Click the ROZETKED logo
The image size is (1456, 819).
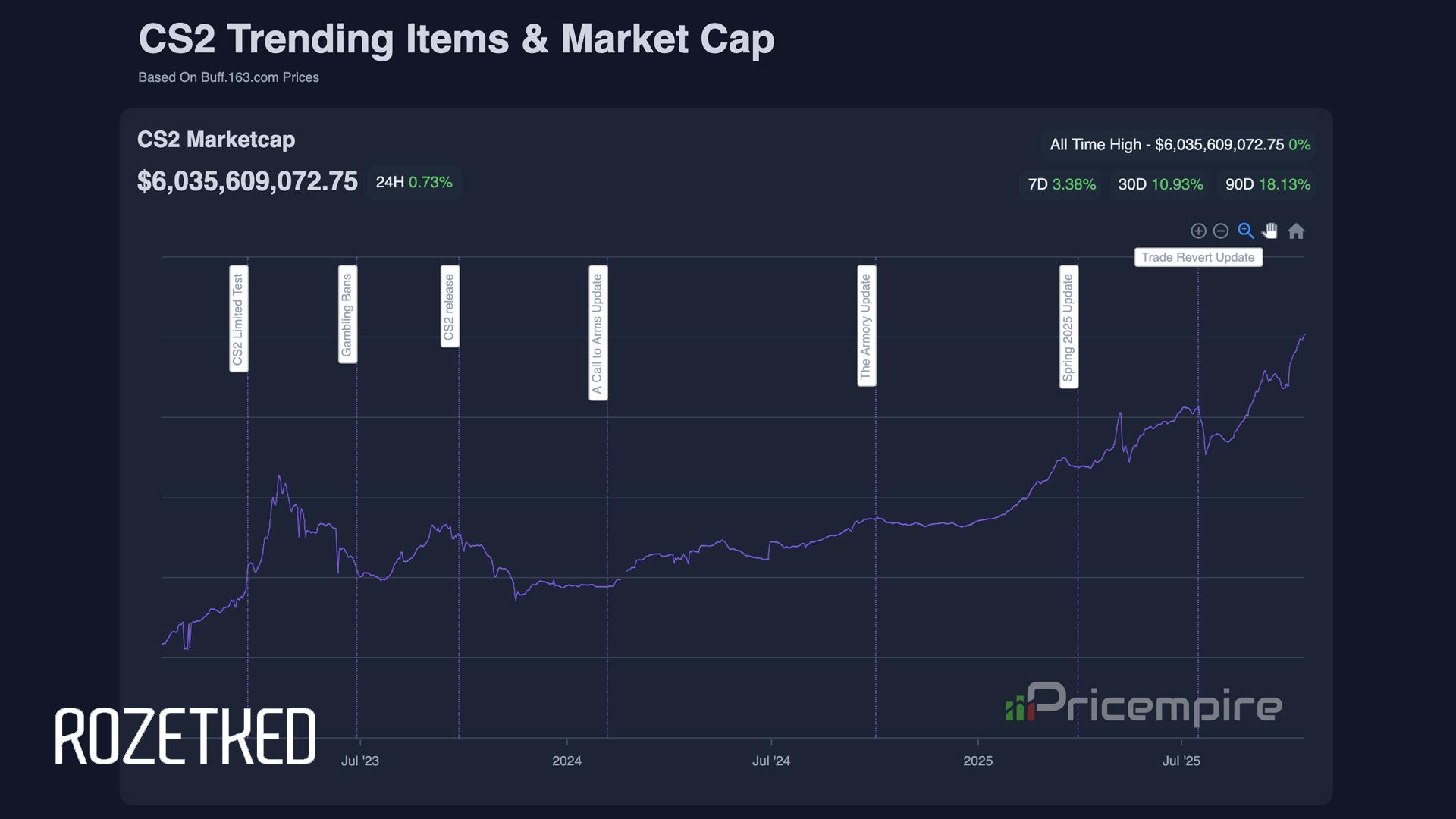coord(185,736)
